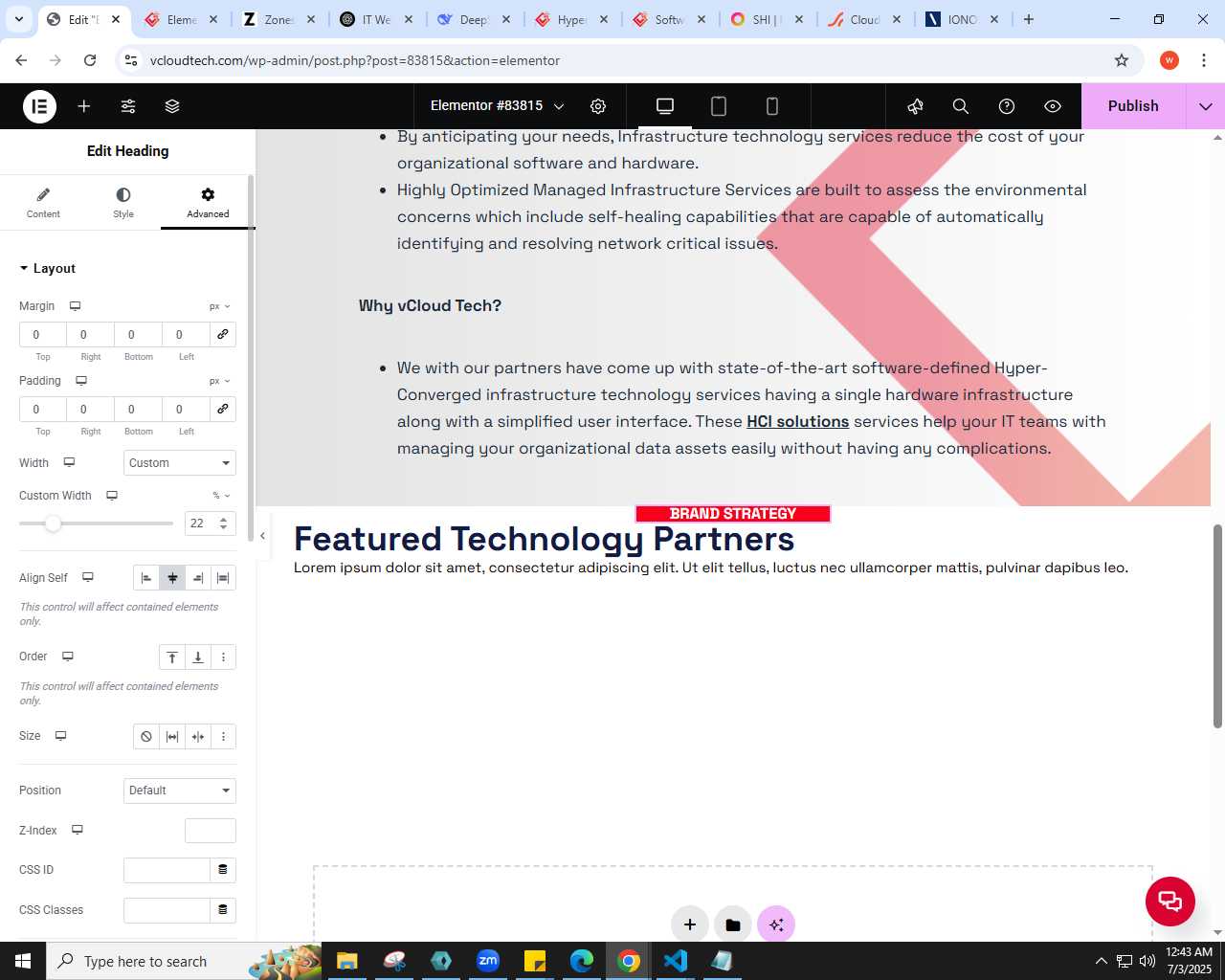Open the Elementor main menu logo
This screenshot has width=1225, height=980.
[39, 106]
